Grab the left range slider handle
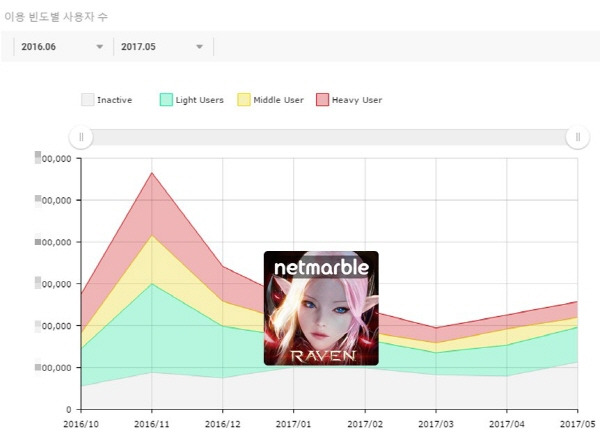 [x=81, y=137]
